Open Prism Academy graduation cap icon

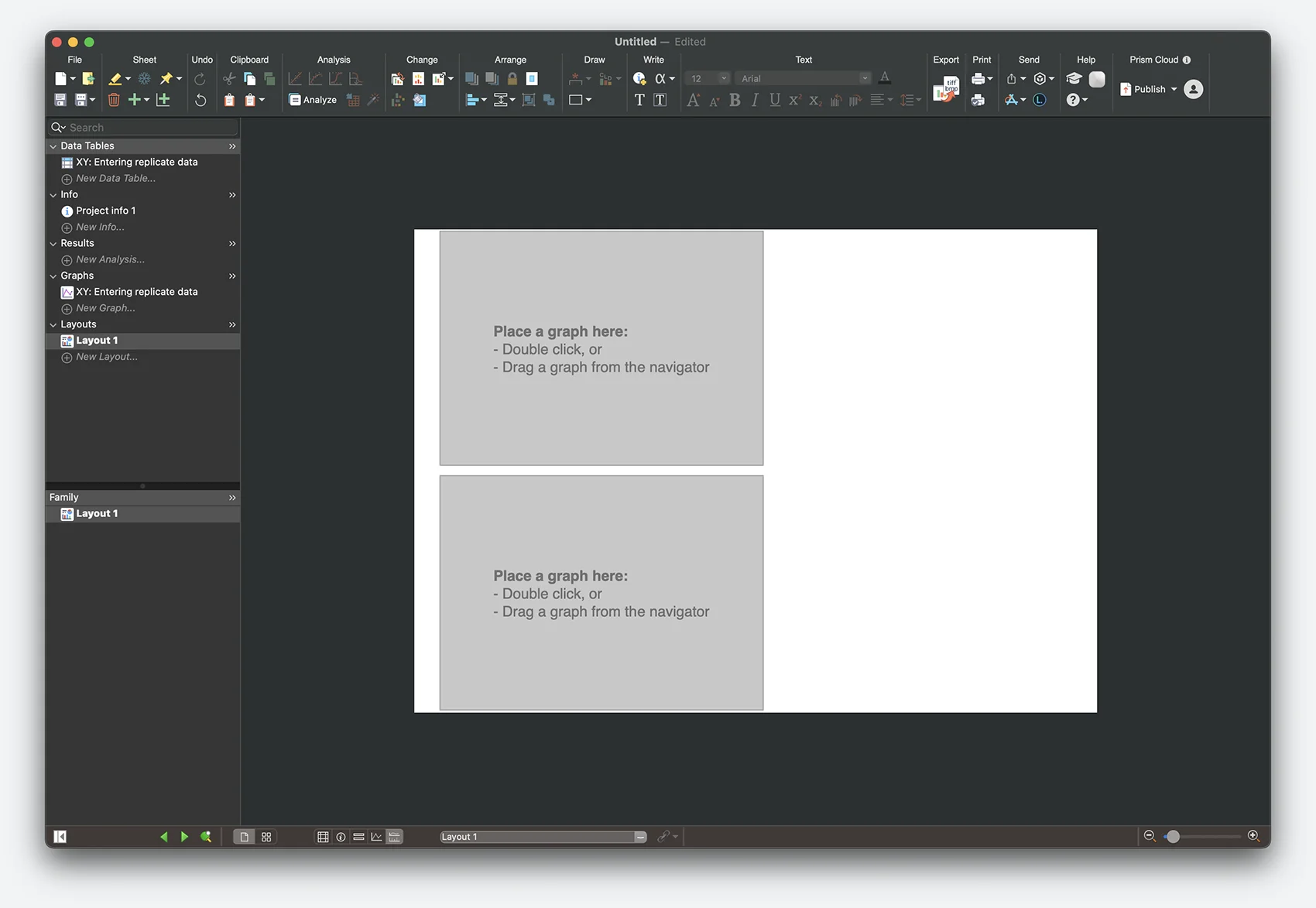point(1074,78)
